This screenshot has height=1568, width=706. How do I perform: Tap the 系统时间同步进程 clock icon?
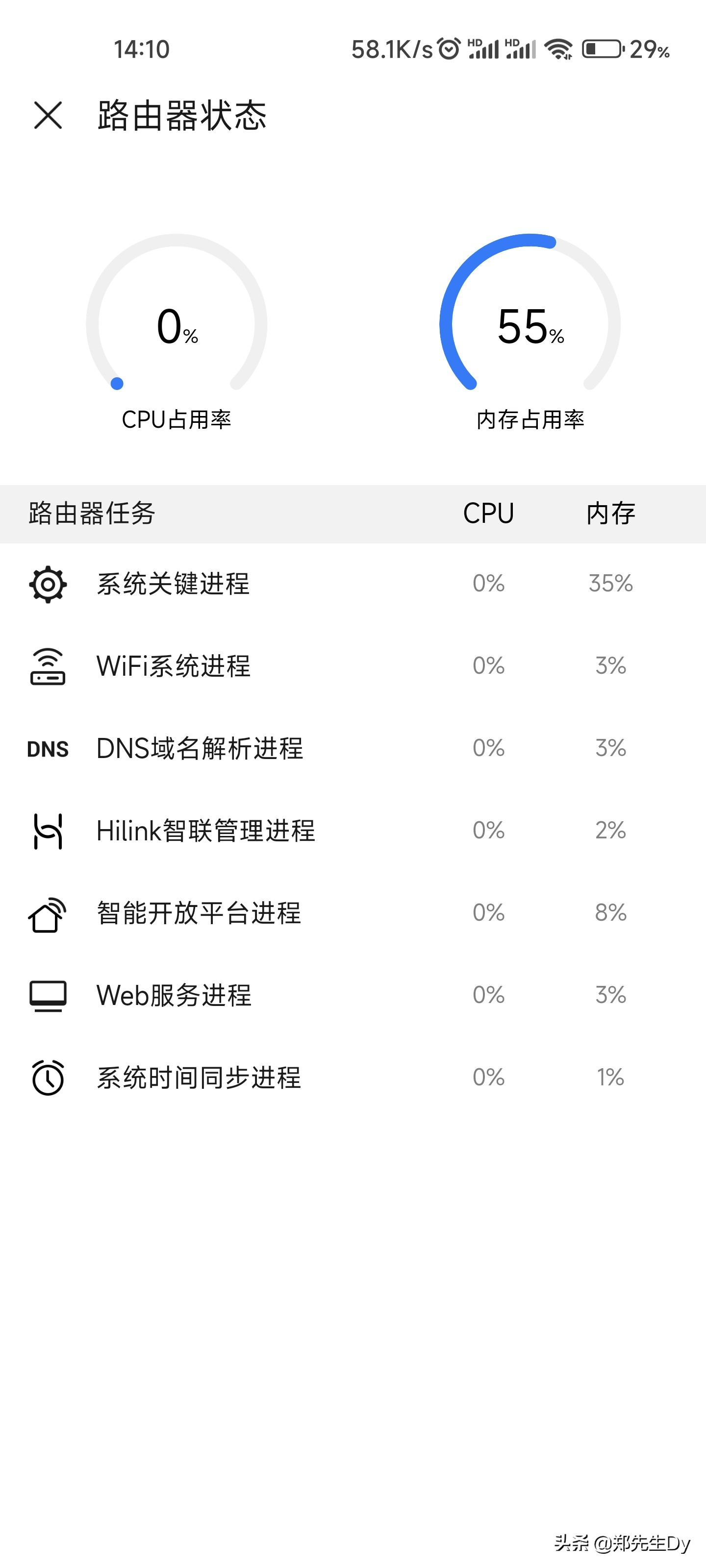48,1078
